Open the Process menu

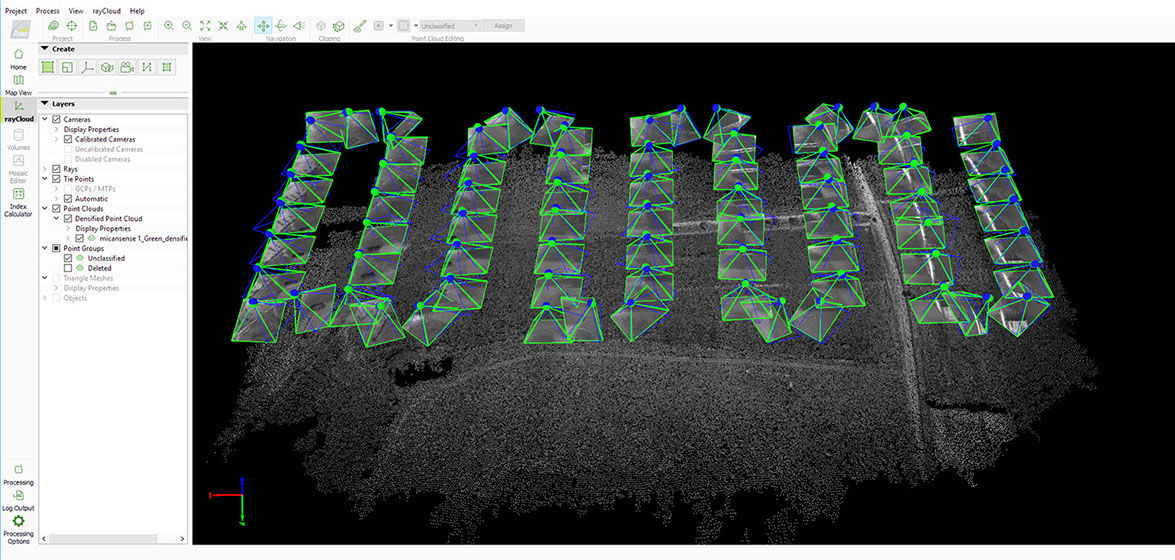tap(48, 11)
